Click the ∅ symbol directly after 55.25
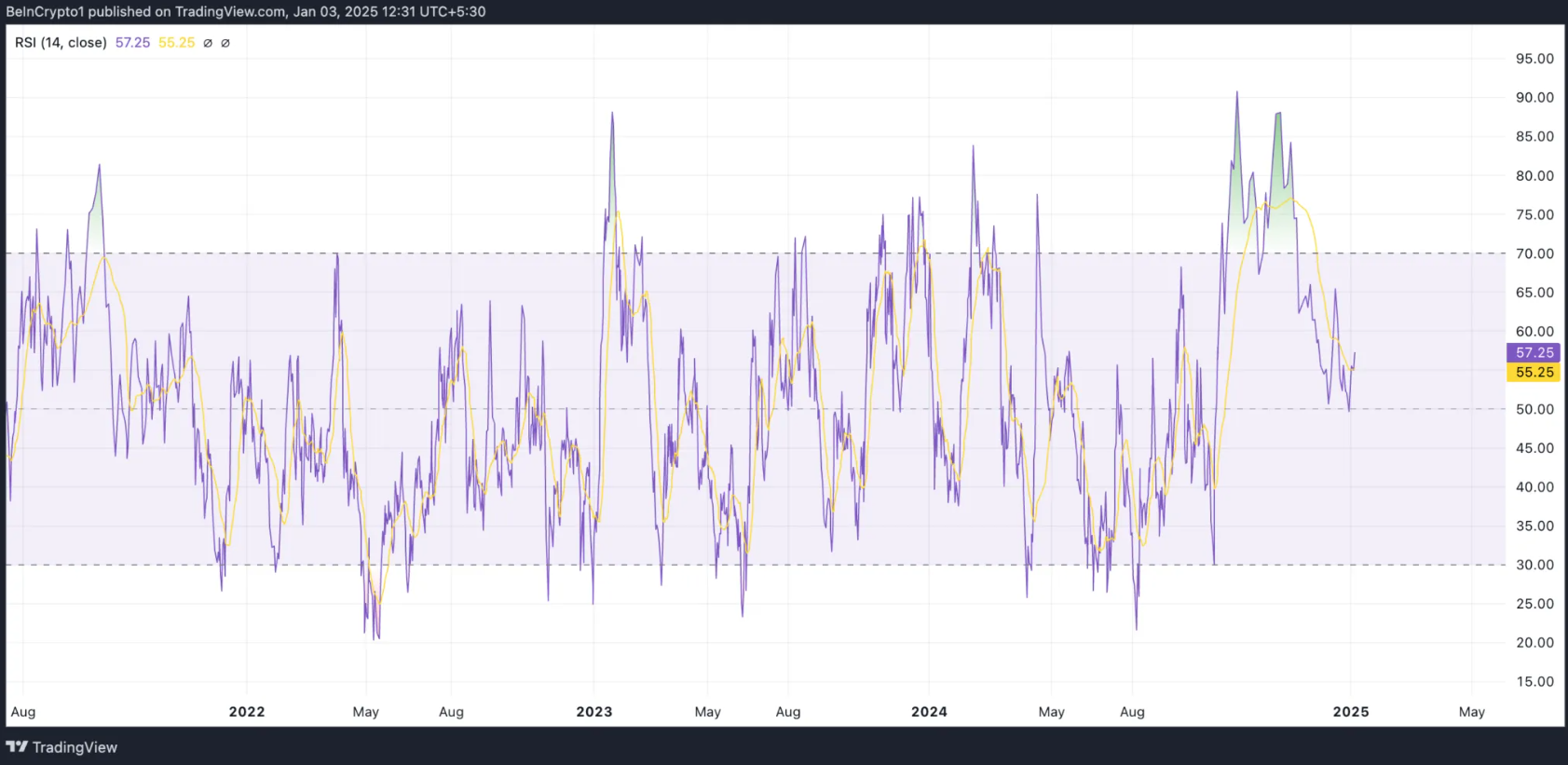 208,43
